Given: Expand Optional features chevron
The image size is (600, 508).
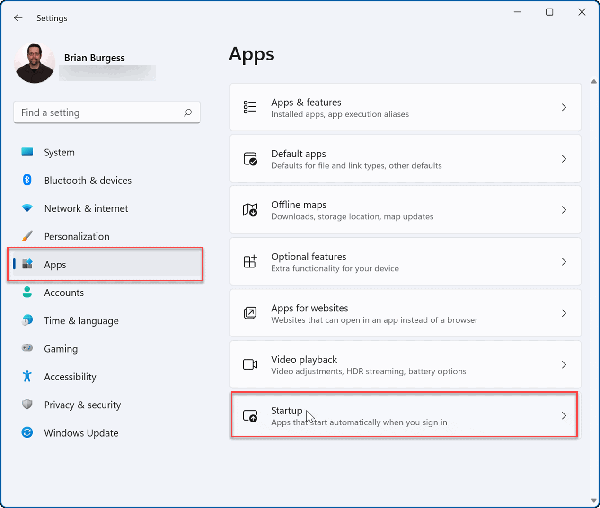Looking at the screenshot, I should coord(563,262).
